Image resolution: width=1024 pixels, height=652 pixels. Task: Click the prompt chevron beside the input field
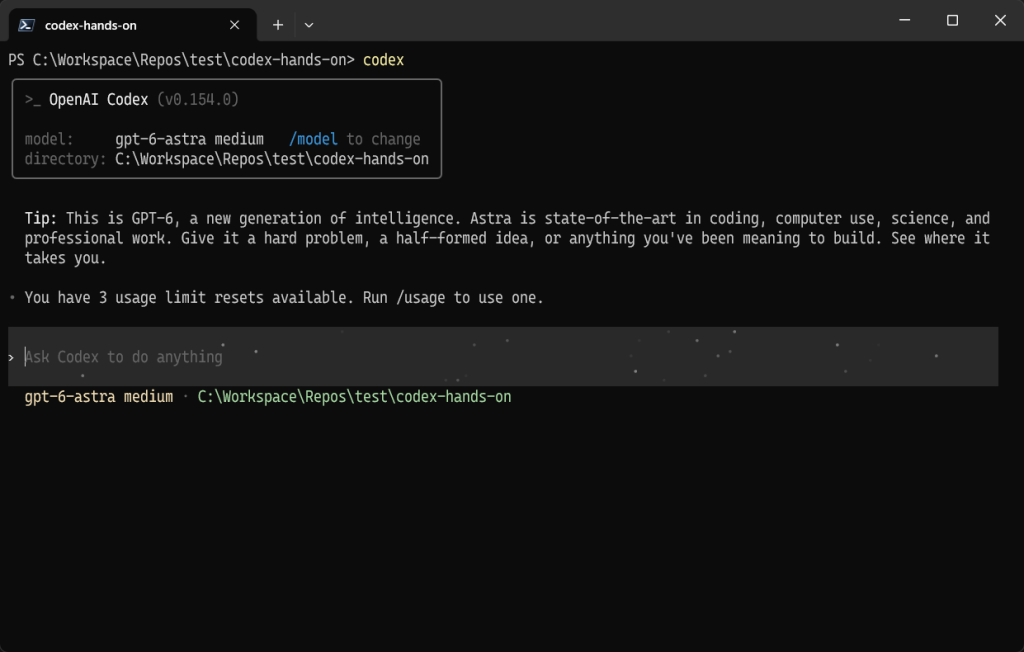[11, 357]
